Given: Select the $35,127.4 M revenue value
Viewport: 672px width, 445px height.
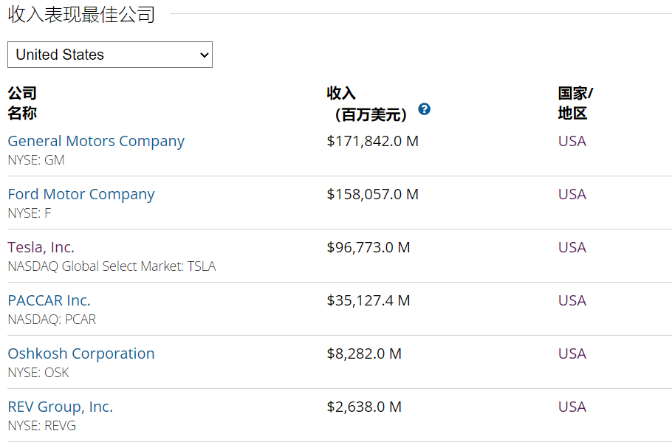Looking at the screenshot, I should [x=368, y=301].
